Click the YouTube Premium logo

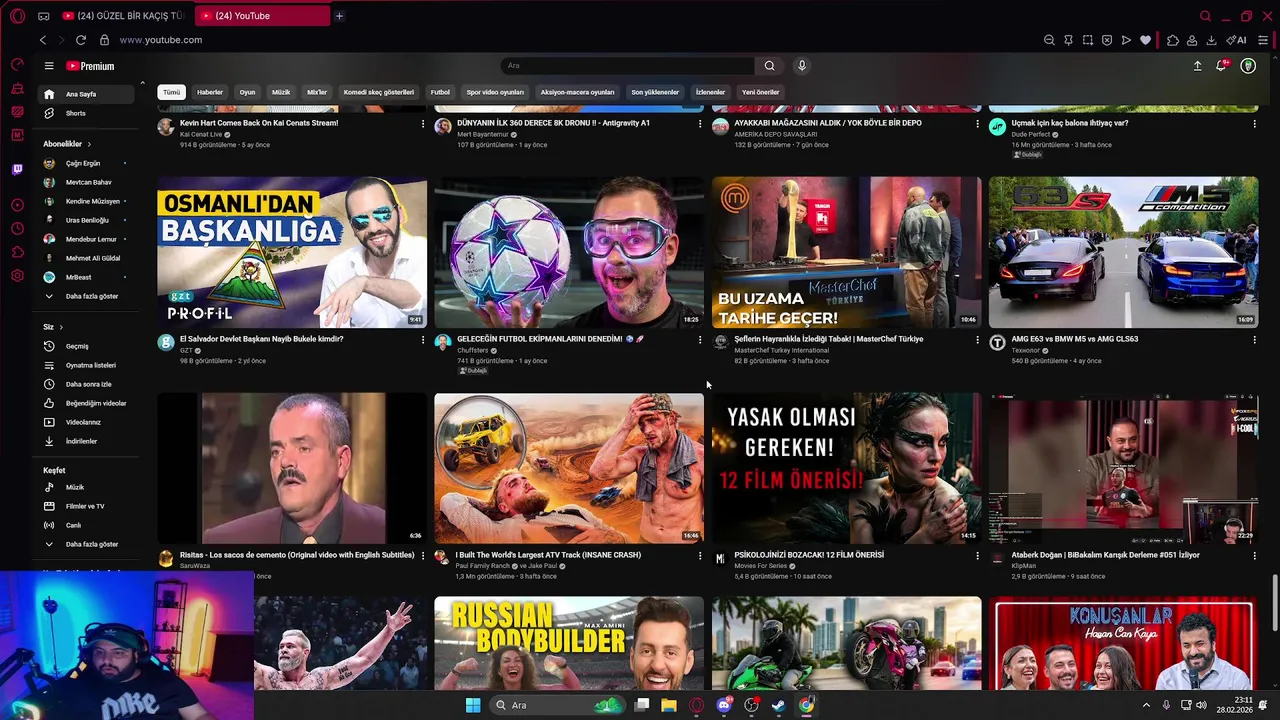[90, 66]
